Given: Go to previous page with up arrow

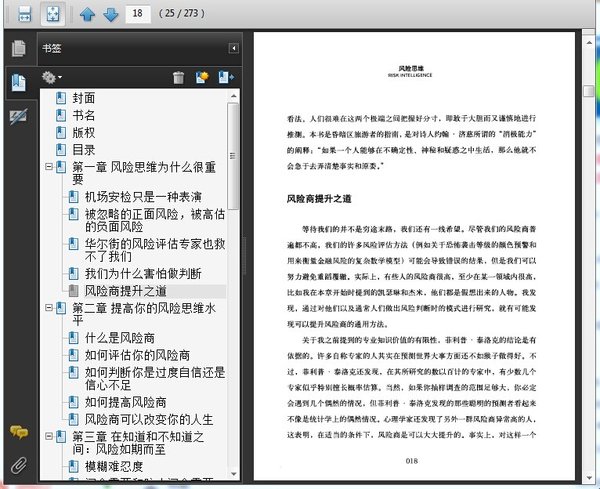Looking at the screenshot, I should pos(87,14).
